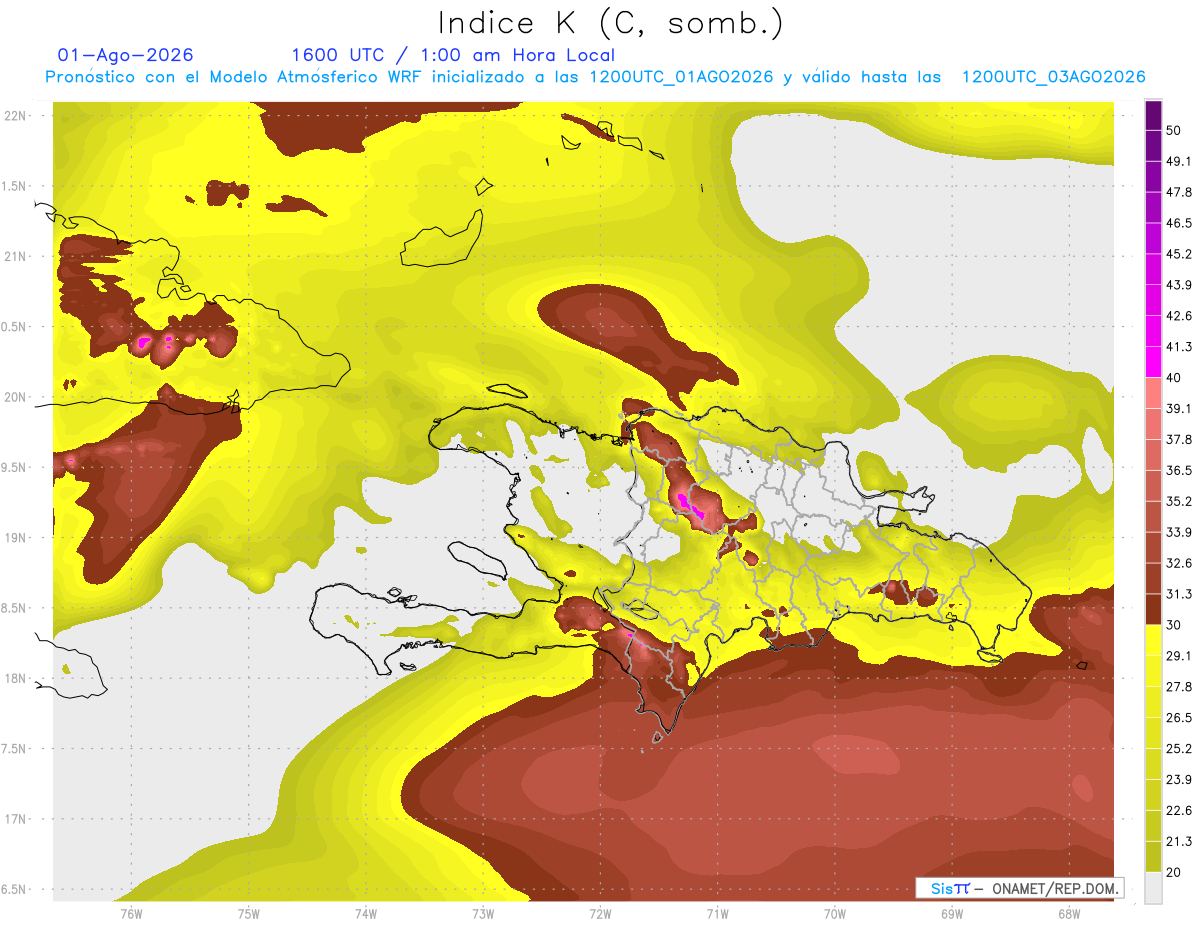Image resolution: width=1200 pixels, height=927 pixels.
Task: Click the colorbar value "49.1"
Action: coord(1179,162)
